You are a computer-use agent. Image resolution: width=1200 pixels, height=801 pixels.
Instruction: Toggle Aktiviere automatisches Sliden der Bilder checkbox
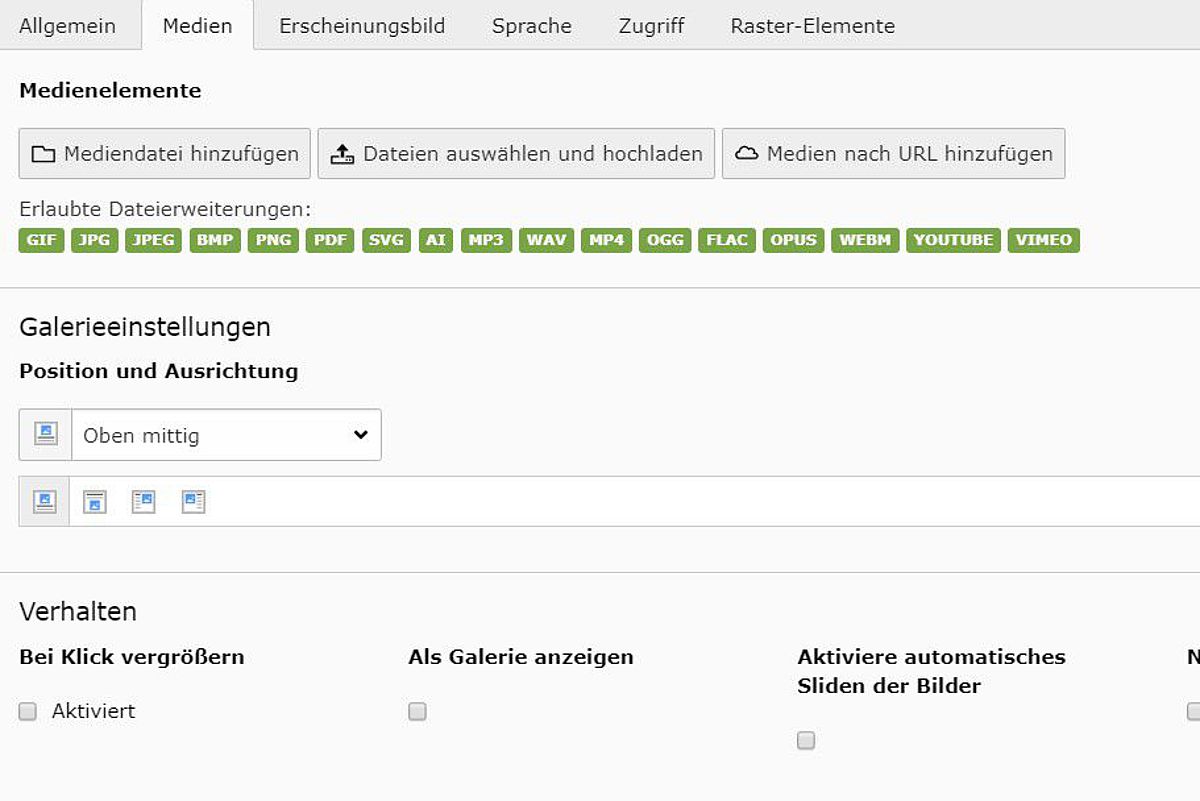coord(806,741)
